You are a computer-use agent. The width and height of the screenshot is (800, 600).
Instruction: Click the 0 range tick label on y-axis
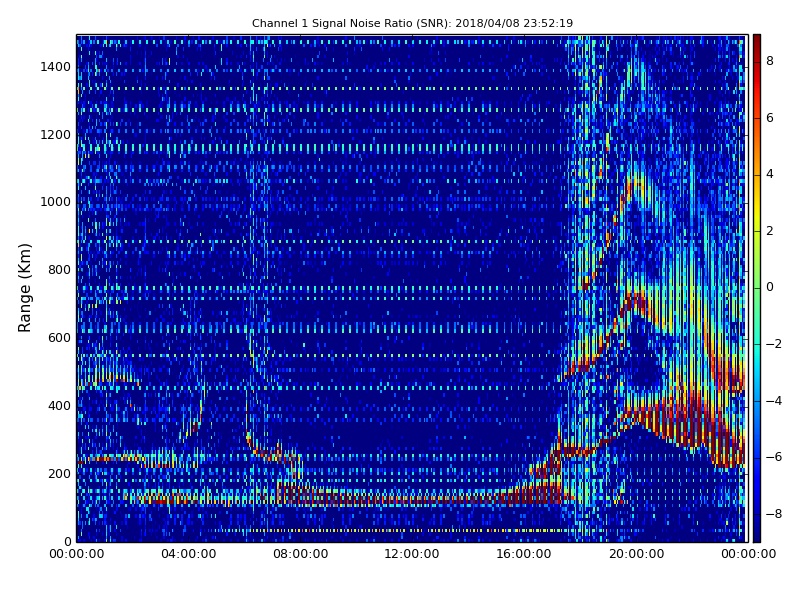(x=67, y=541)
